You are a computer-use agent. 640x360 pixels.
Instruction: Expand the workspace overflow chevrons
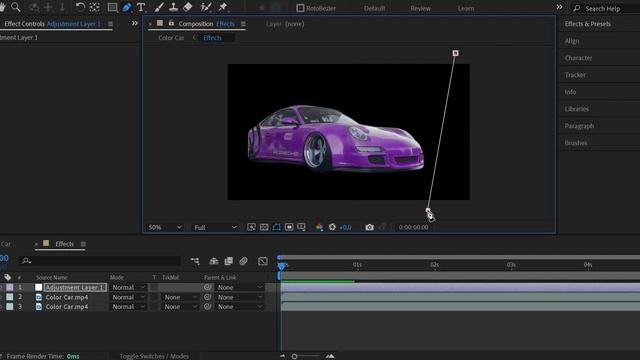coord(559,7)
